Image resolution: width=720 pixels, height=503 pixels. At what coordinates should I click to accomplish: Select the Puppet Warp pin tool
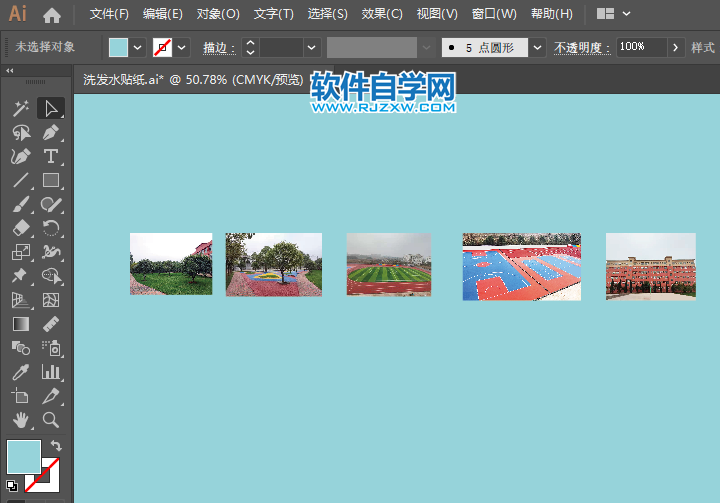[21, 276]
